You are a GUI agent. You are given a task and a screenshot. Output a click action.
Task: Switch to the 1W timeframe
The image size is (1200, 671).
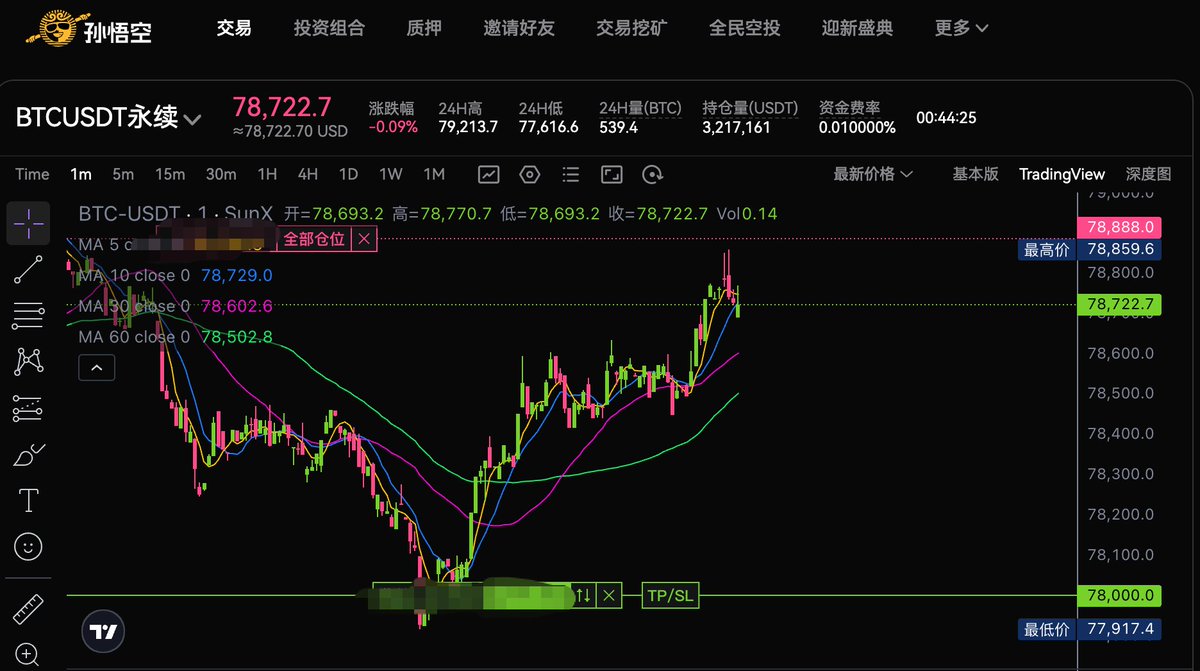coord(390,174)
